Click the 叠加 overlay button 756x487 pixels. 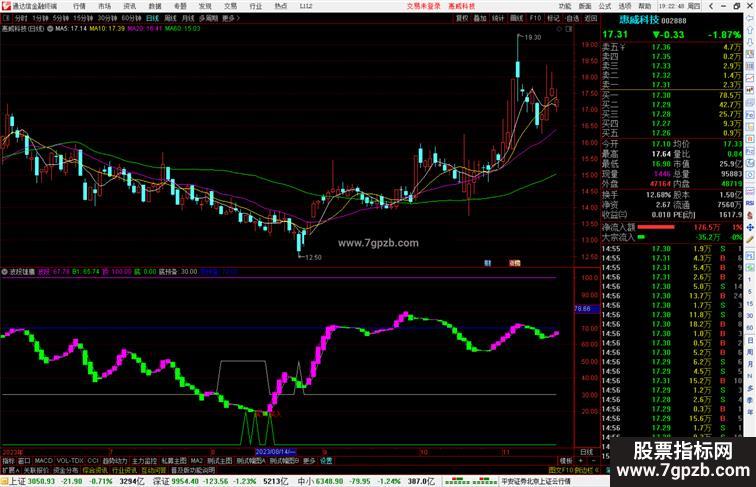[x=480, y=18]
